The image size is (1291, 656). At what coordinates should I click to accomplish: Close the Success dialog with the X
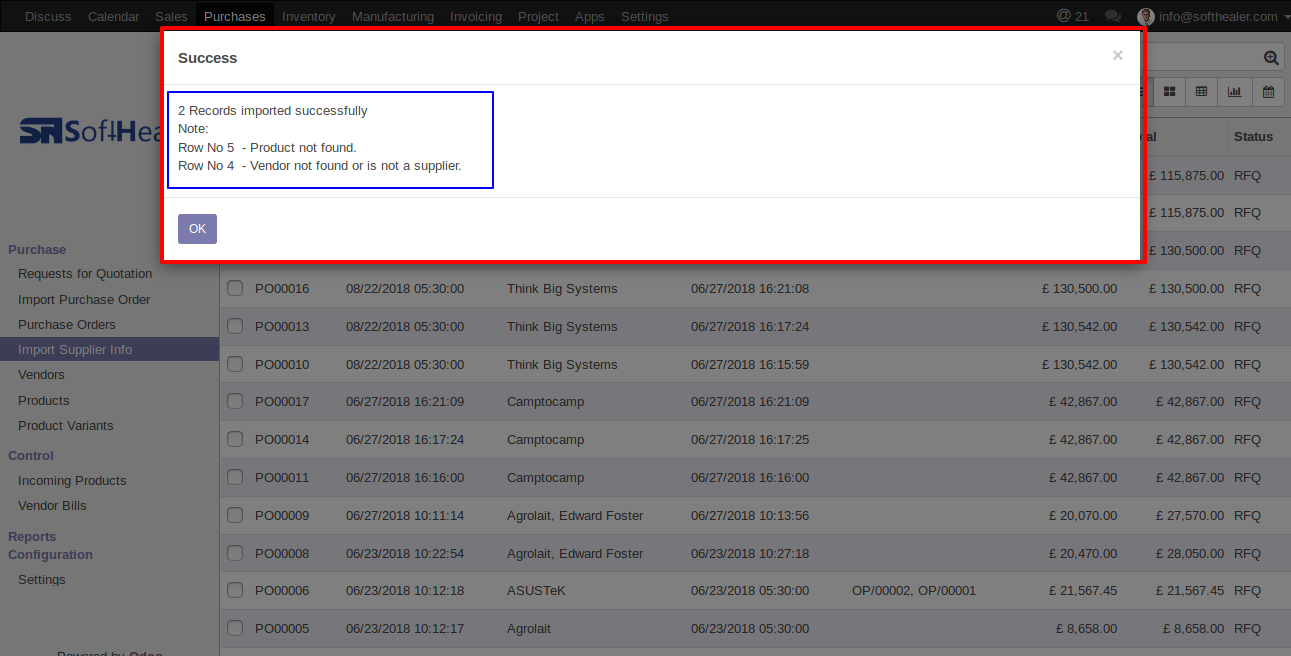1117,56
